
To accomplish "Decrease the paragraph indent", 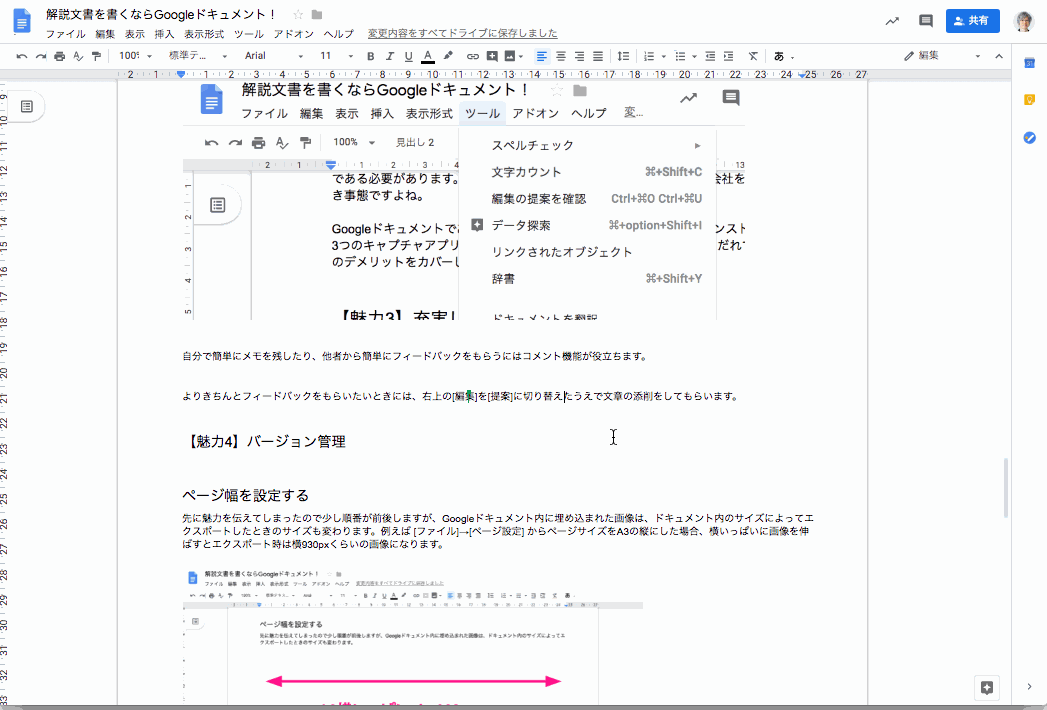I will [710, 56].
